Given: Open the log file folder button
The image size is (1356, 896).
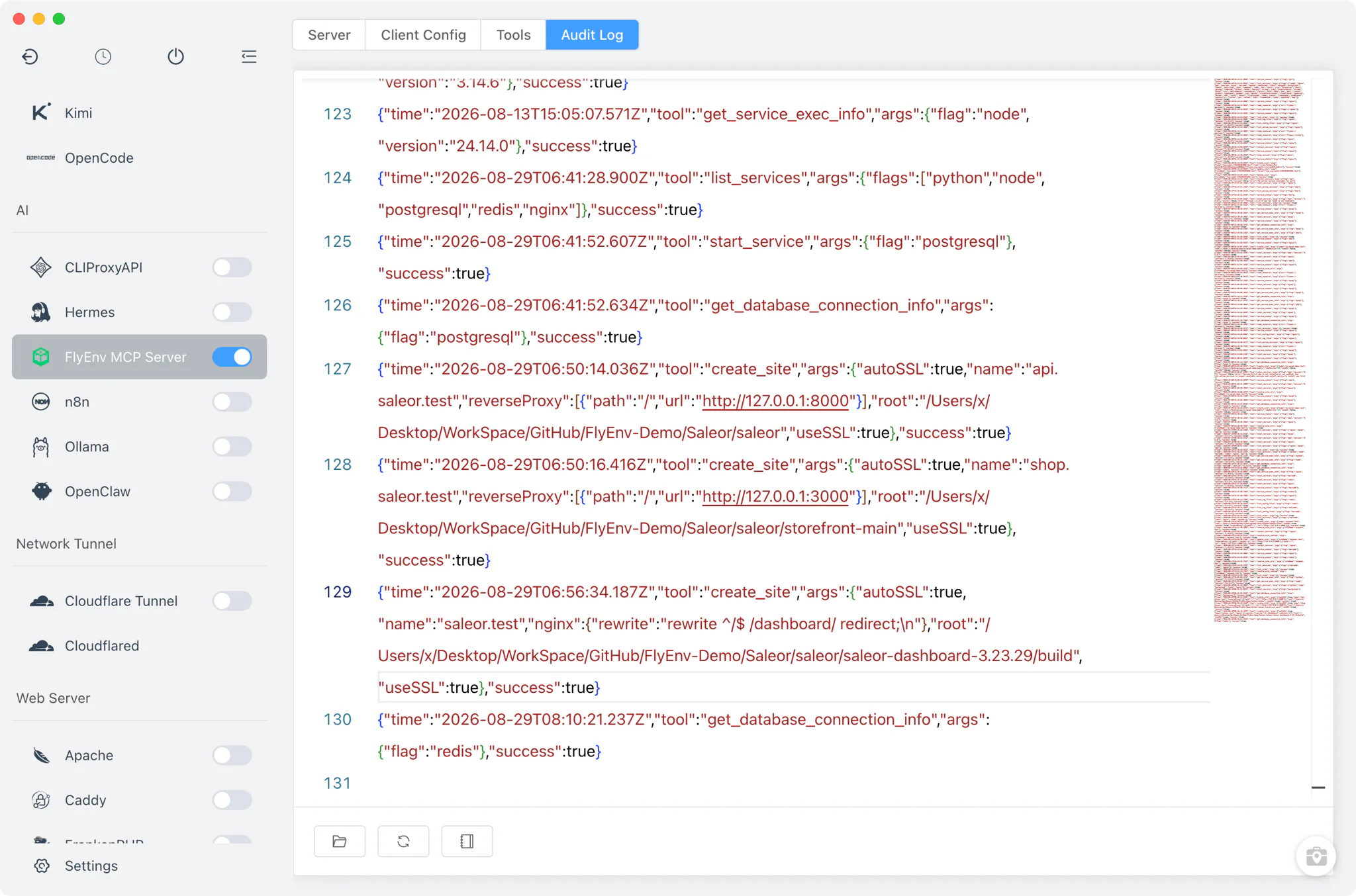Looking at the screenshot, I should [x=340, y=841].
